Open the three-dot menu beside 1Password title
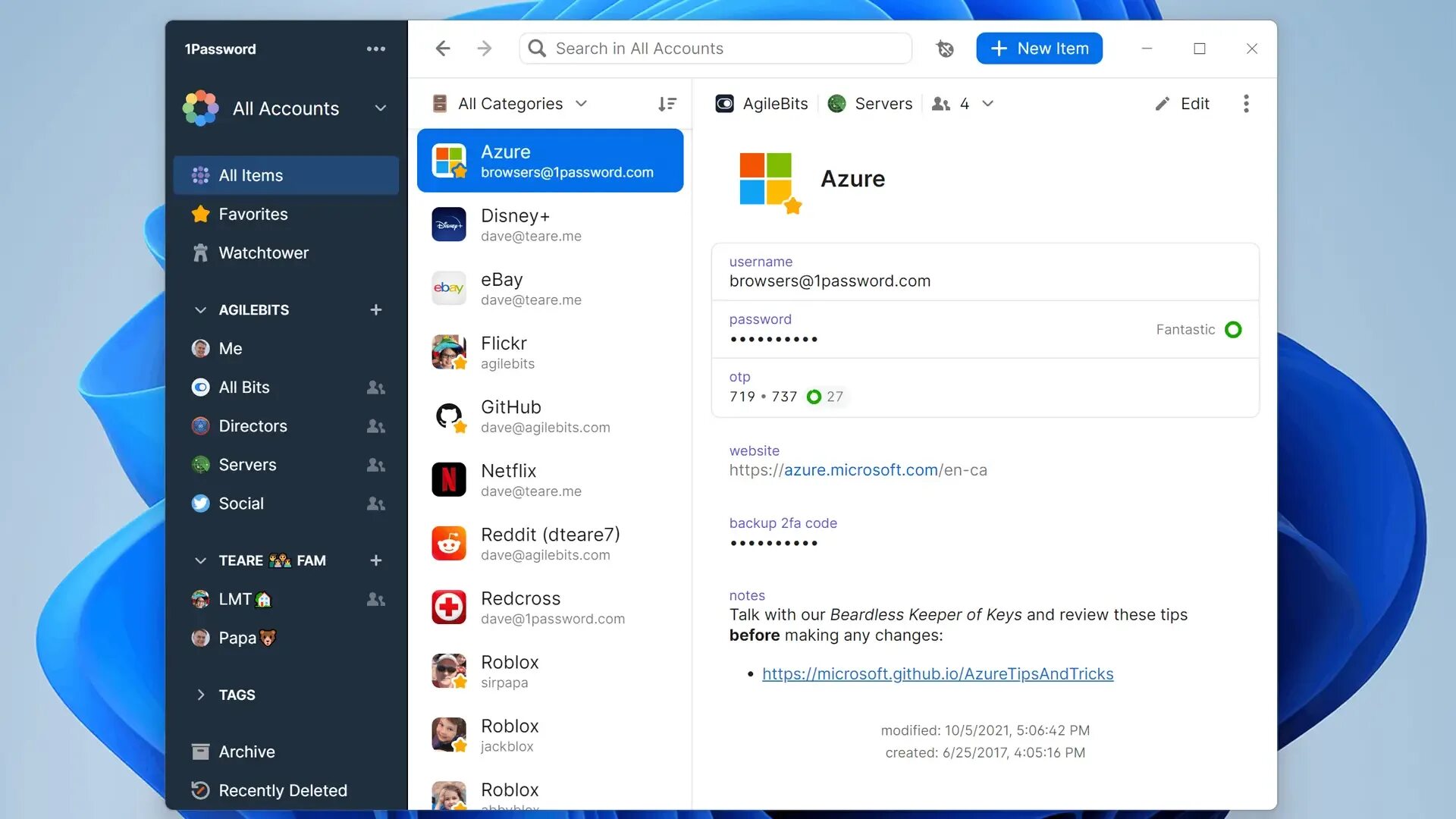 pos(375,49)
